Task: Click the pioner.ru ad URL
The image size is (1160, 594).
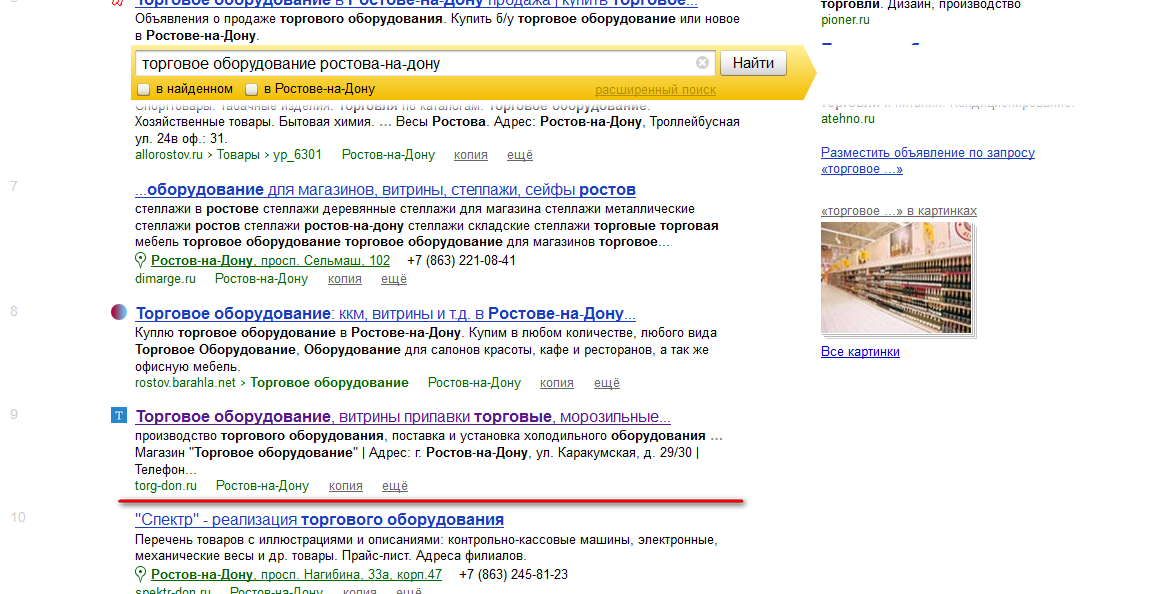Action: pyautogui.click(x=845, y=20)
